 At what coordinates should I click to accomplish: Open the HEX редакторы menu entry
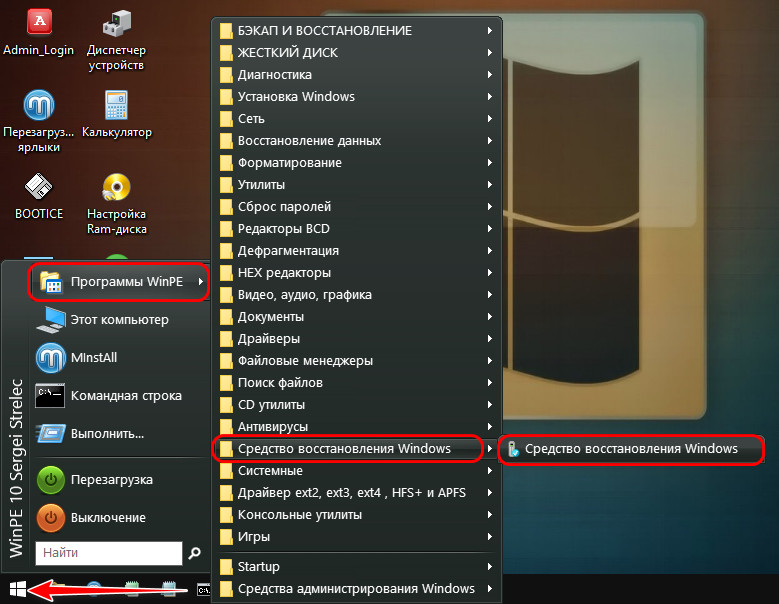(x=357, y=273)
